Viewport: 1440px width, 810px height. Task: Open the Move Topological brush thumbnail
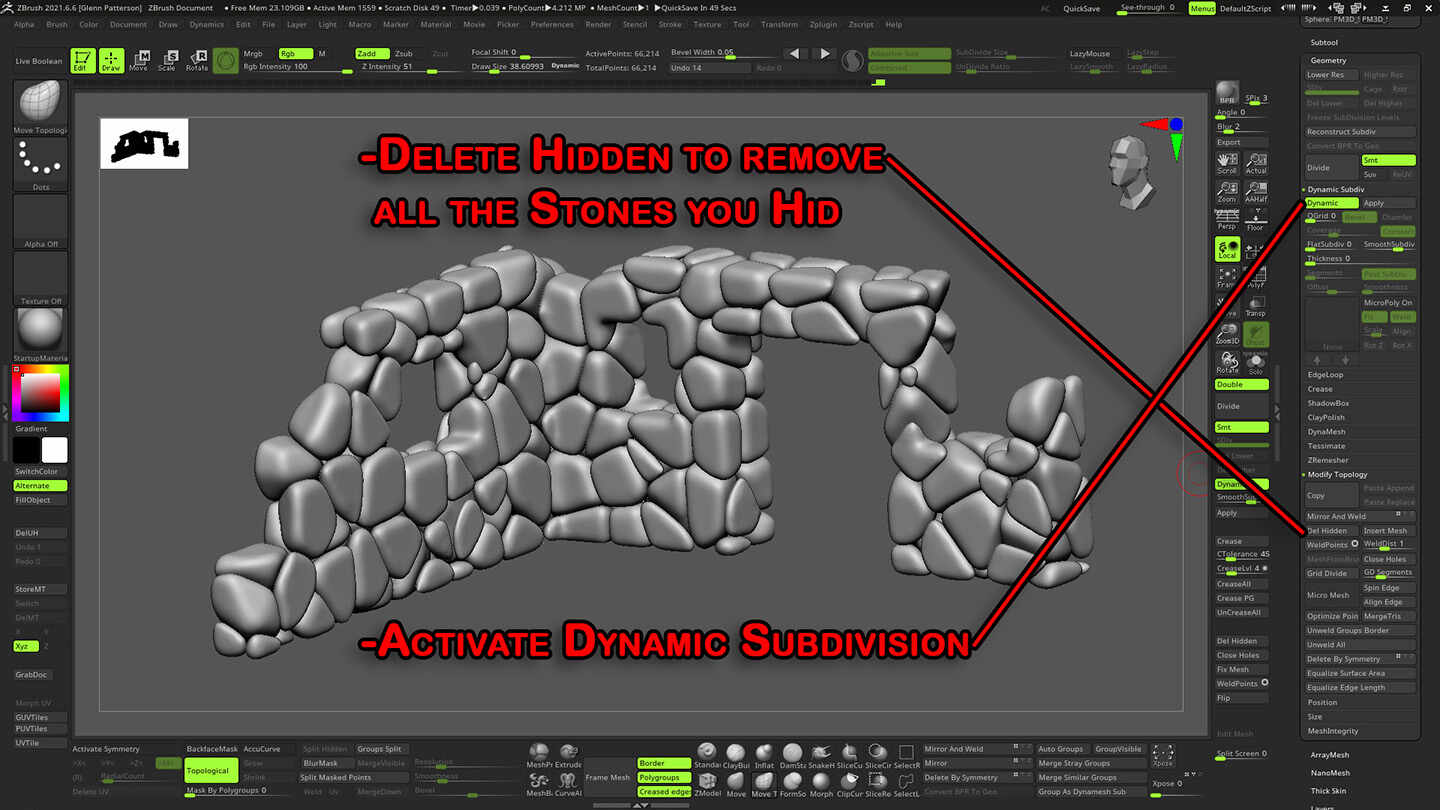click(x=38, y=104)
